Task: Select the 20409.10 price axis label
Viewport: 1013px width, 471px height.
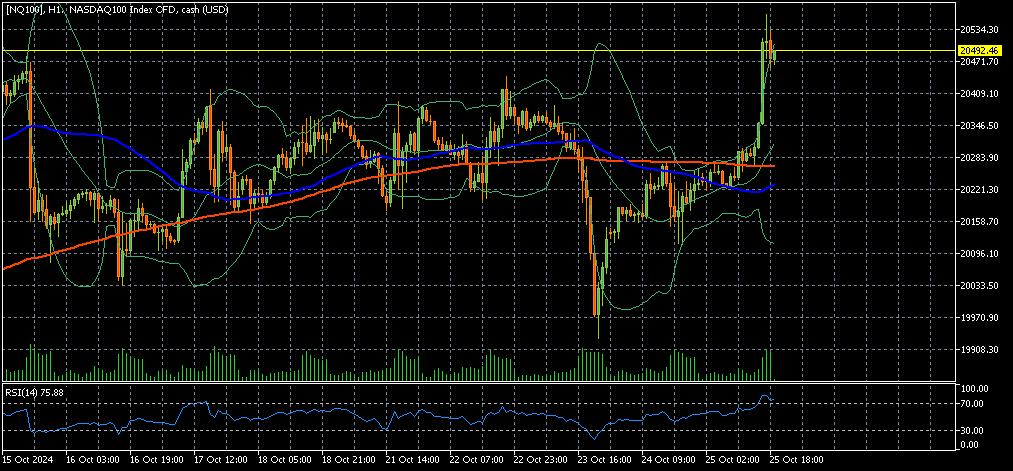Action: pyautogui.click(x=979, y=94)
